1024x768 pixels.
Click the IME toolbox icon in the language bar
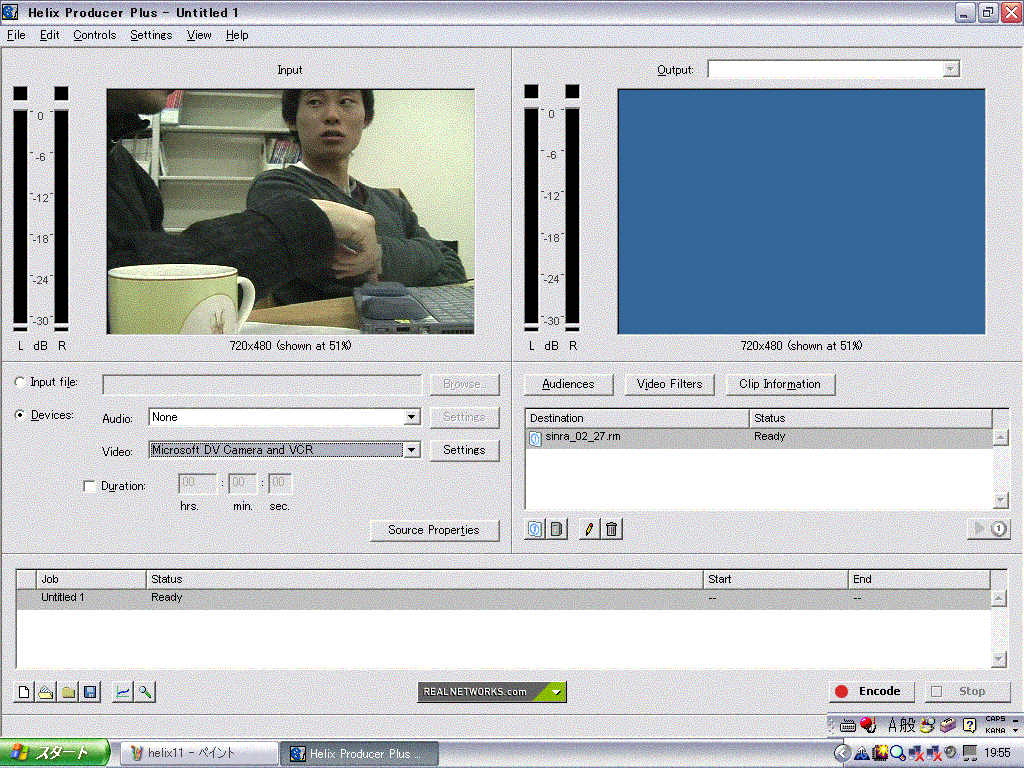948,725
